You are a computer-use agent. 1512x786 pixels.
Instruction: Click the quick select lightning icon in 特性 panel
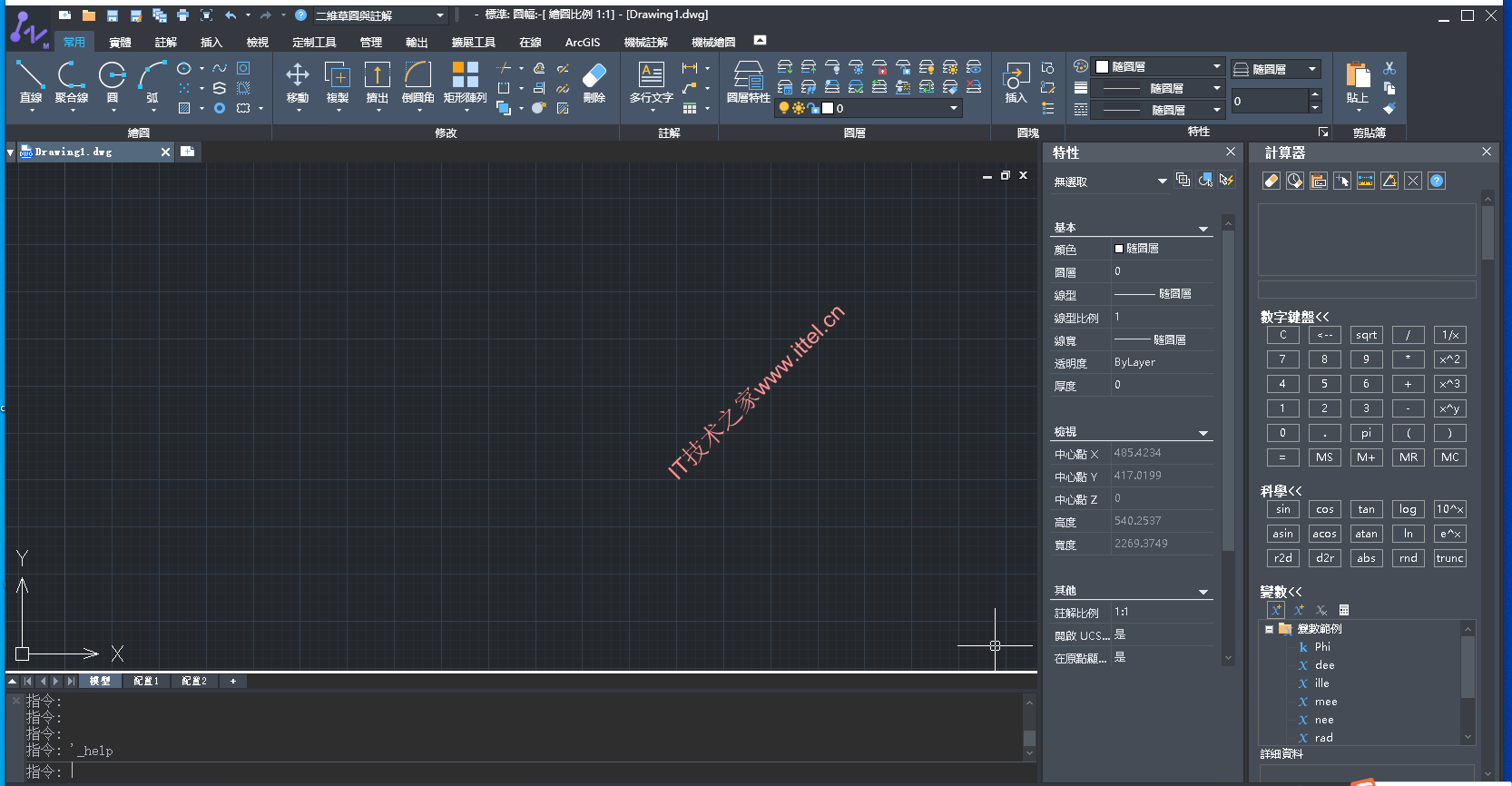pos(1227,180)
